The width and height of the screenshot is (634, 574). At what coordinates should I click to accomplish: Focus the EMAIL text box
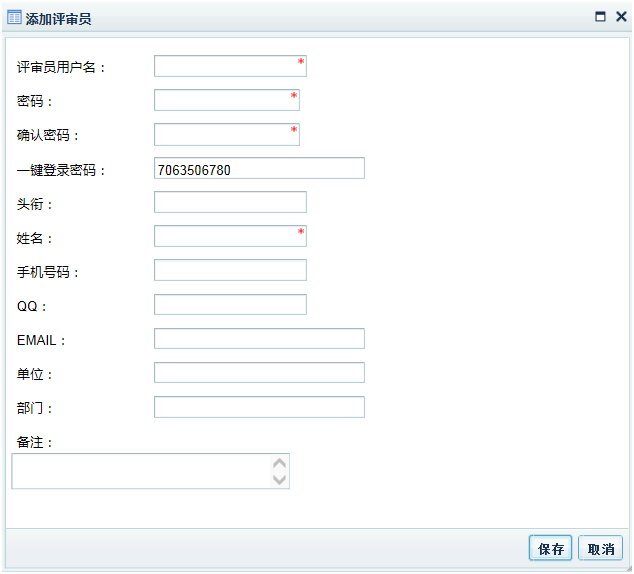click(259, 339)
